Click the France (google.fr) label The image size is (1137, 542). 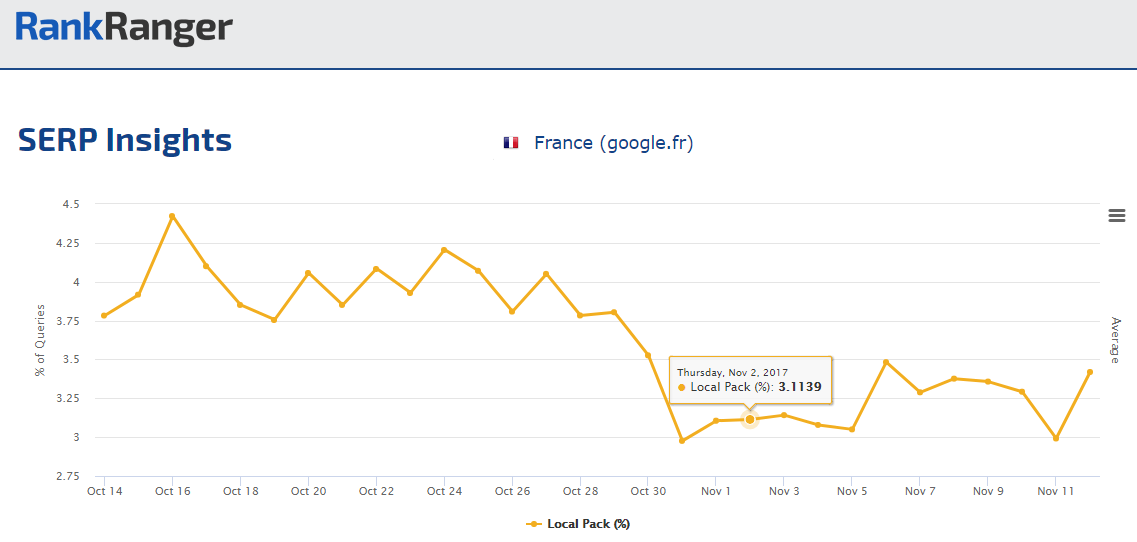613,143
